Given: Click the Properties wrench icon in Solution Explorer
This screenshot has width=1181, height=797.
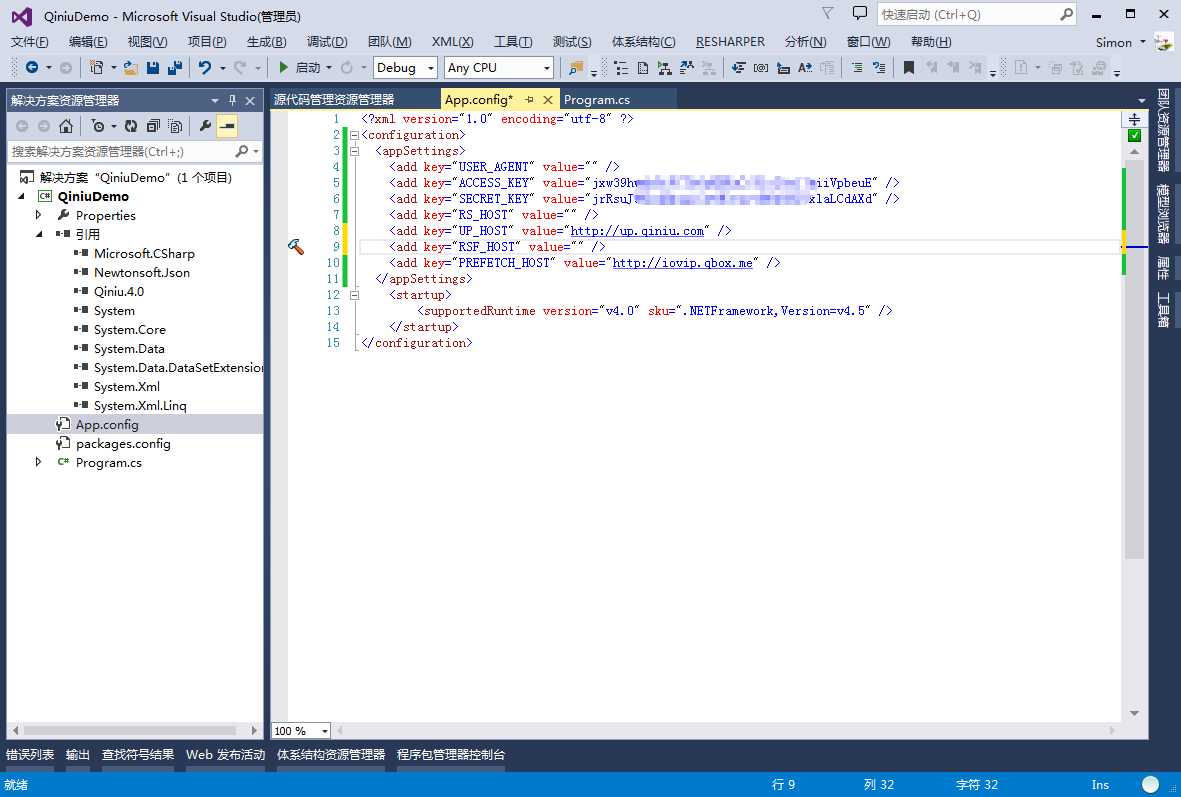Looking at the screenshot, I should (x=204, y=126).
